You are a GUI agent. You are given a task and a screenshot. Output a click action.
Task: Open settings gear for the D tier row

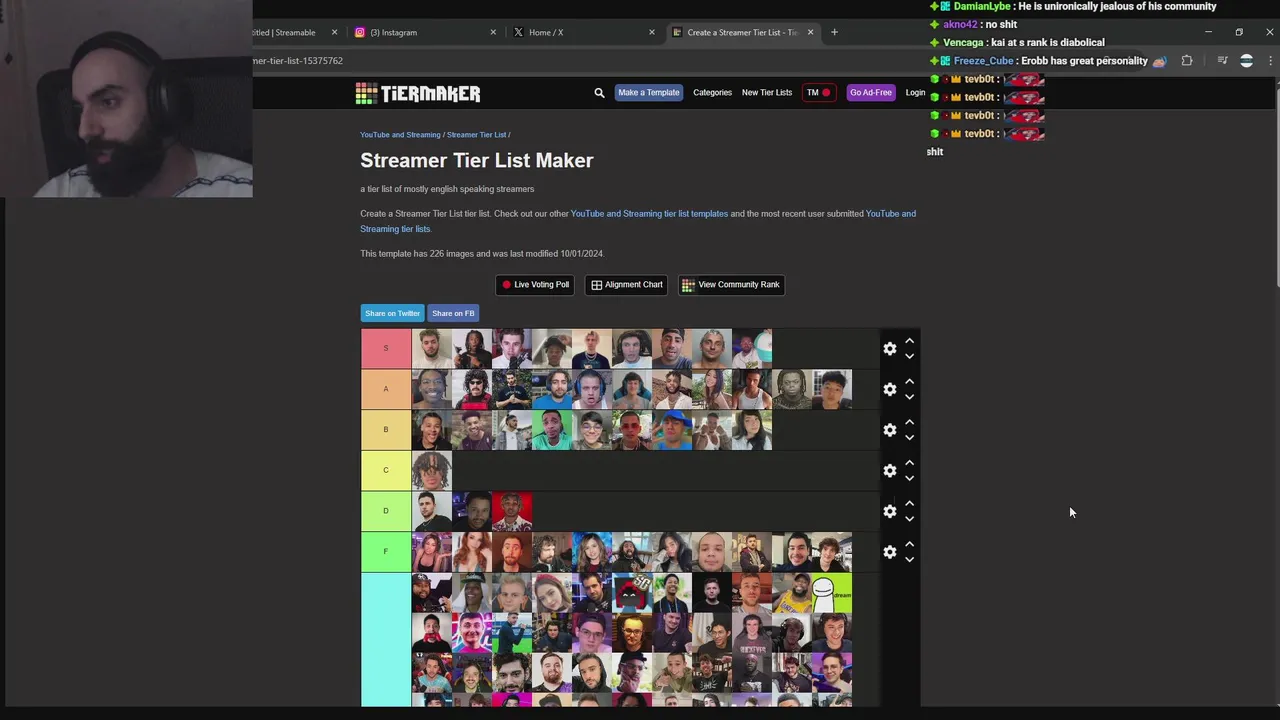(890, 511)
